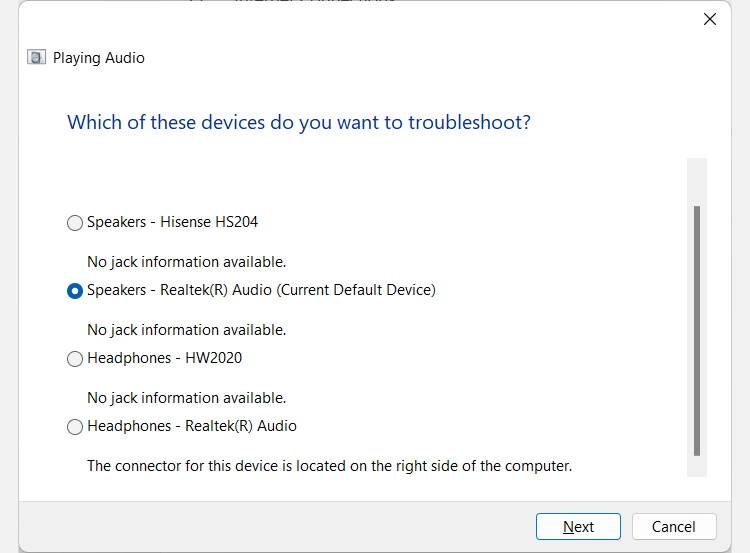Click the connector location description text
The width and height of the screenshot is (750, 553).
pyautogui.click(x=329, y=465)
